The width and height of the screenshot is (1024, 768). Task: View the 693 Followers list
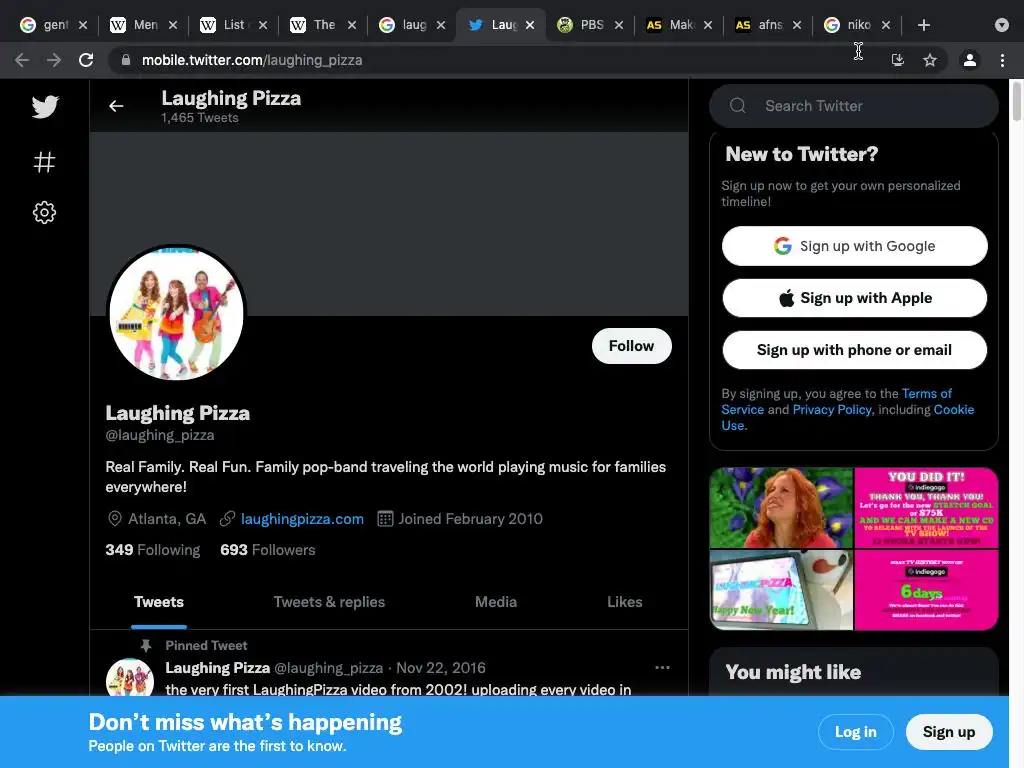point(268,550)
